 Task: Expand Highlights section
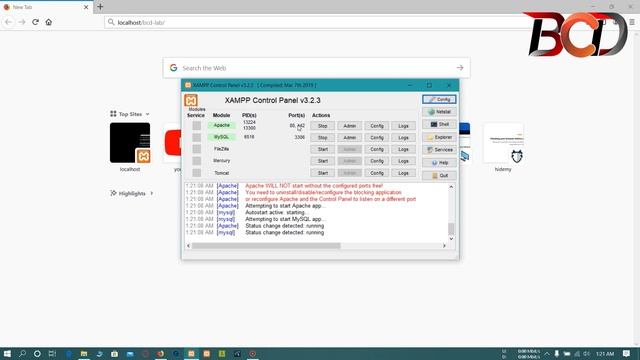(x=131, y=193)
